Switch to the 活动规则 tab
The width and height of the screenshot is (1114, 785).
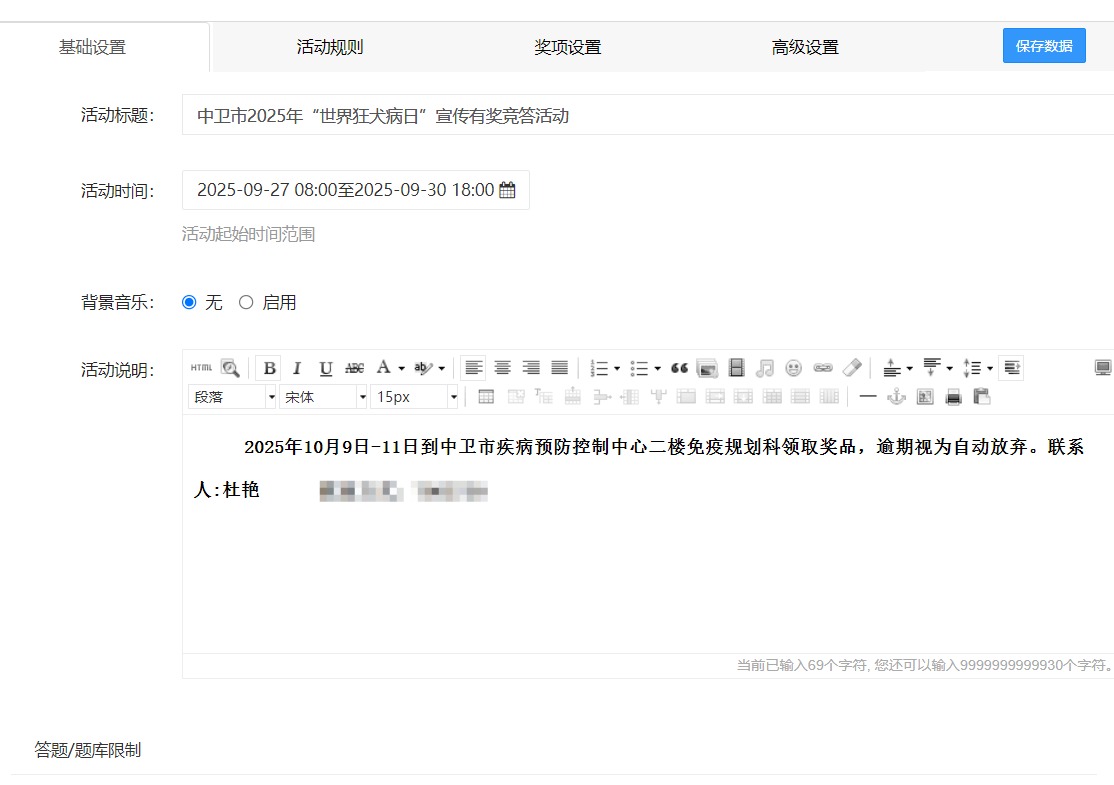coord(330,47)
